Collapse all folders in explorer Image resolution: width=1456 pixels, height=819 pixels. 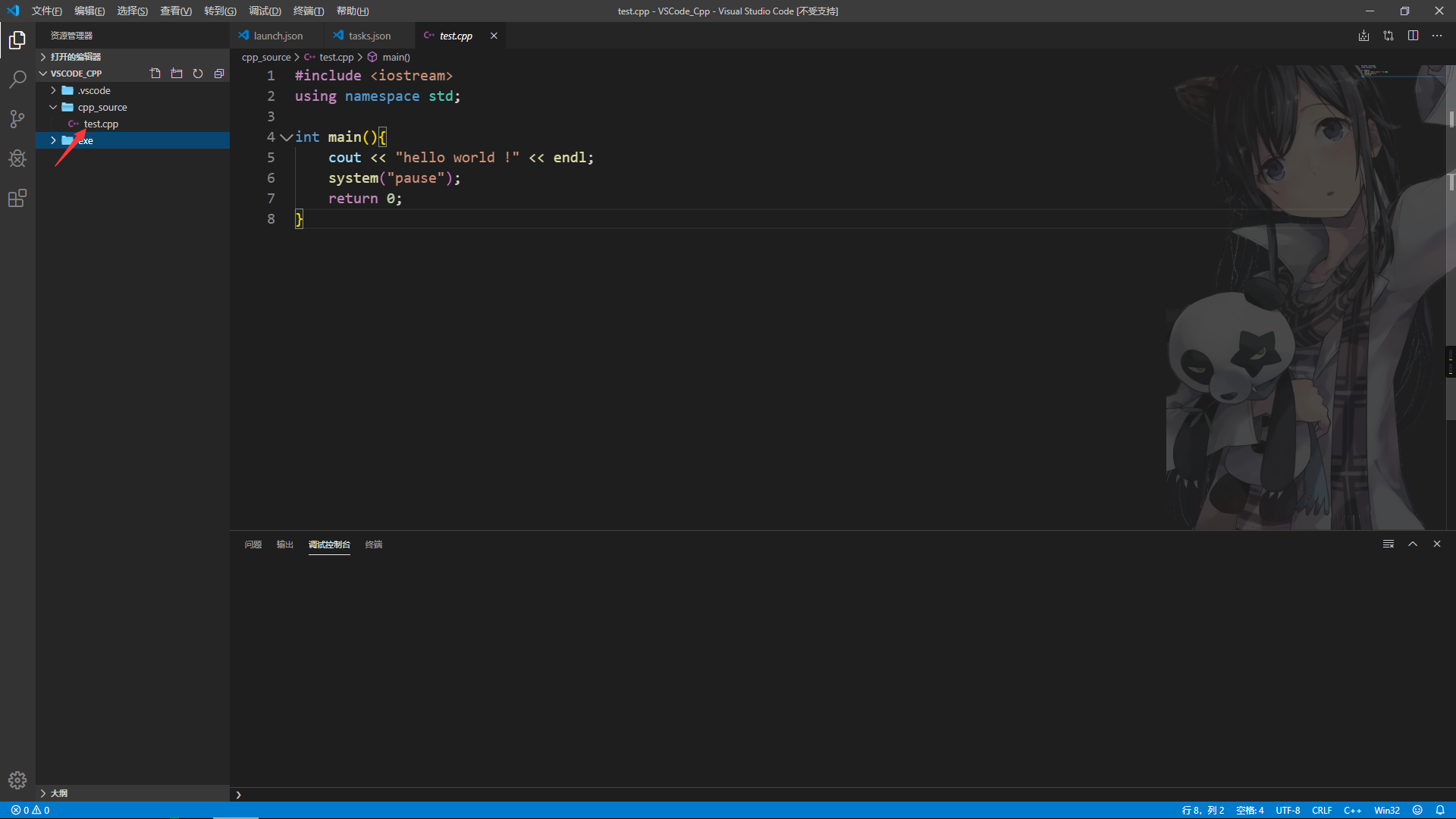(219, 74)
